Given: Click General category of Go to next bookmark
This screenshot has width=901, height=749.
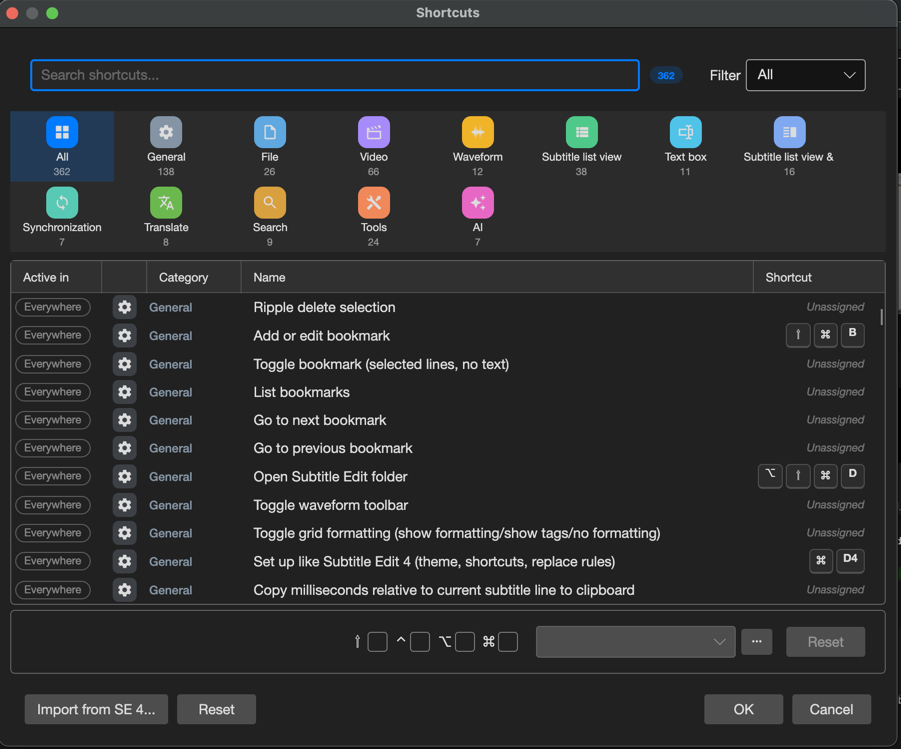Looking at the screenshot, I should coord(171,420).
